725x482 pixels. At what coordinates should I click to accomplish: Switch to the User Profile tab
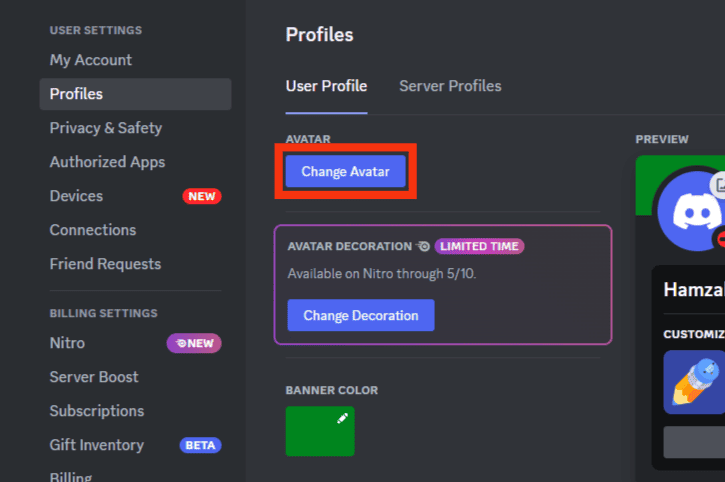click(326, 86)
